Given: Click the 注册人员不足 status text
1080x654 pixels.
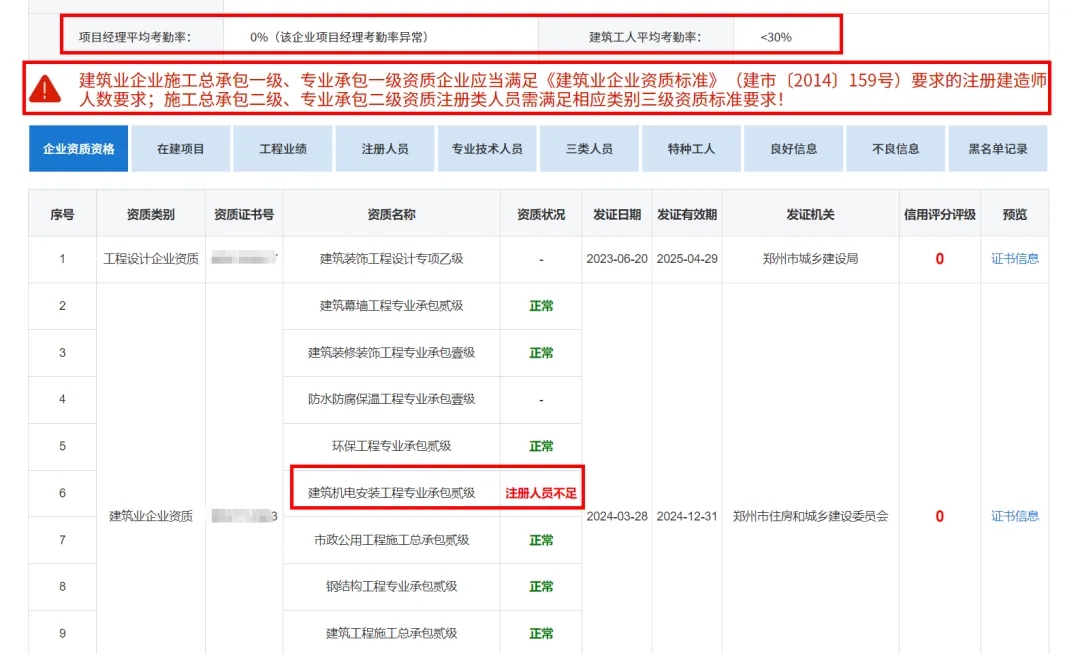Looking at the screenshot, I should pos(541,493).
